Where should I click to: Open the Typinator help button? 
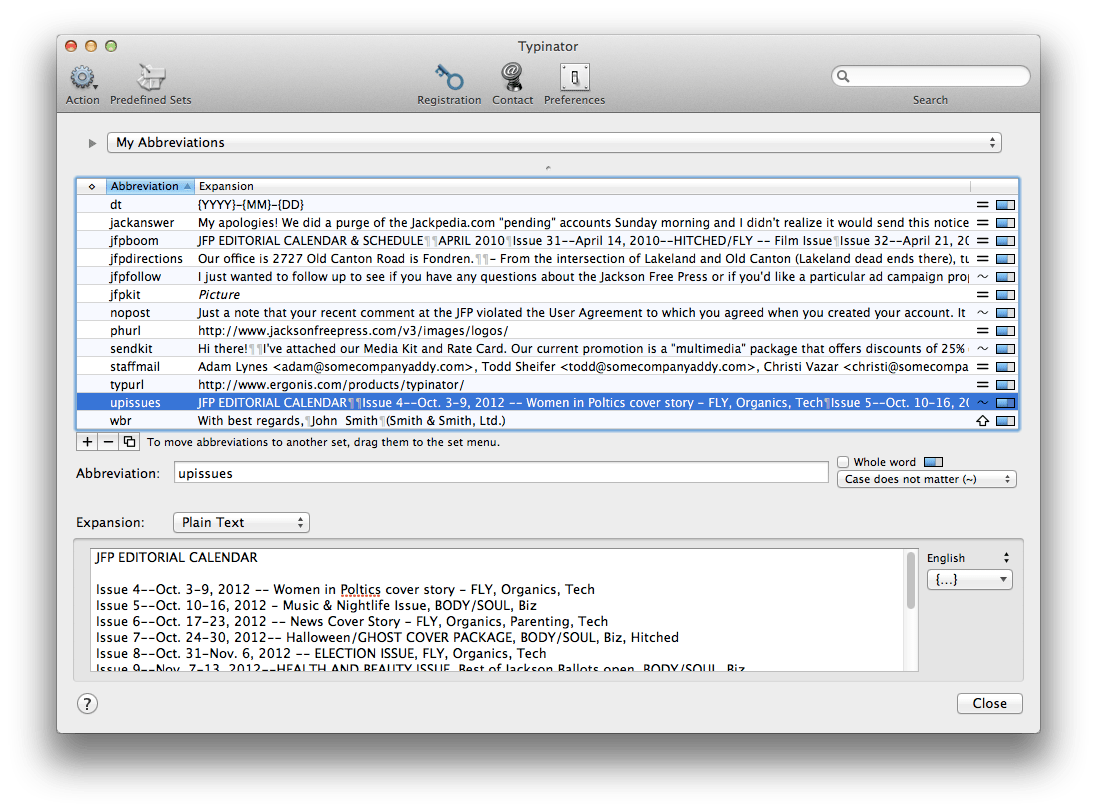pyautogui.click(x=87, y=703)
